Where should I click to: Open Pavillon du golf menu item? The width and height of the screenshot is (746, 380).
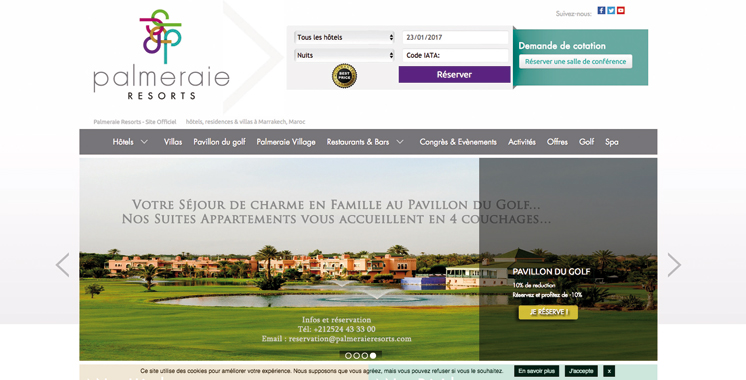tap(219, 142)
